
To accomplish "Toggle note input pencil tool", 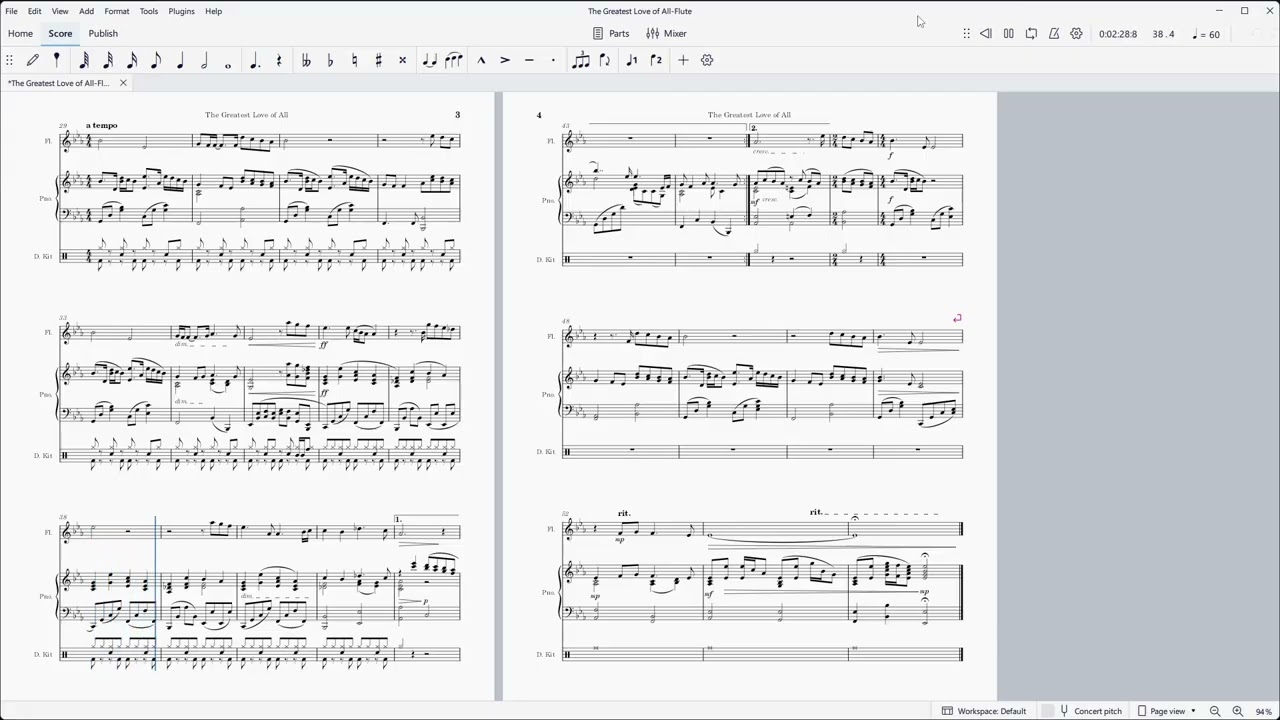I will tap(32, 60).
